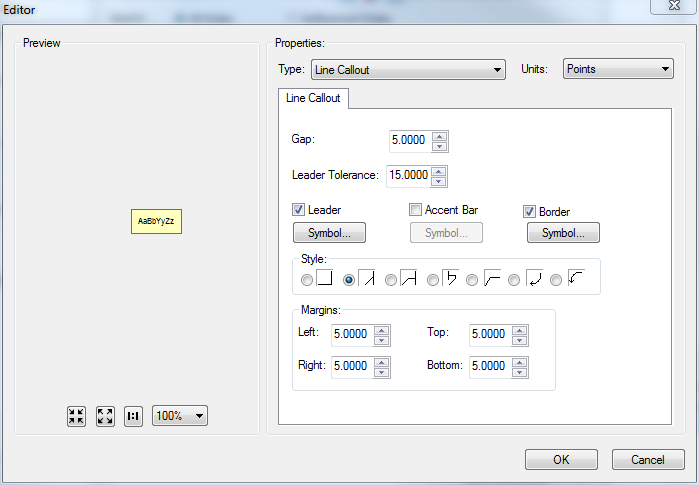Open the Units dropdown showing Points
Image resolution: width=699 pixels, height=485 pixels.
(x=618, y=69)
